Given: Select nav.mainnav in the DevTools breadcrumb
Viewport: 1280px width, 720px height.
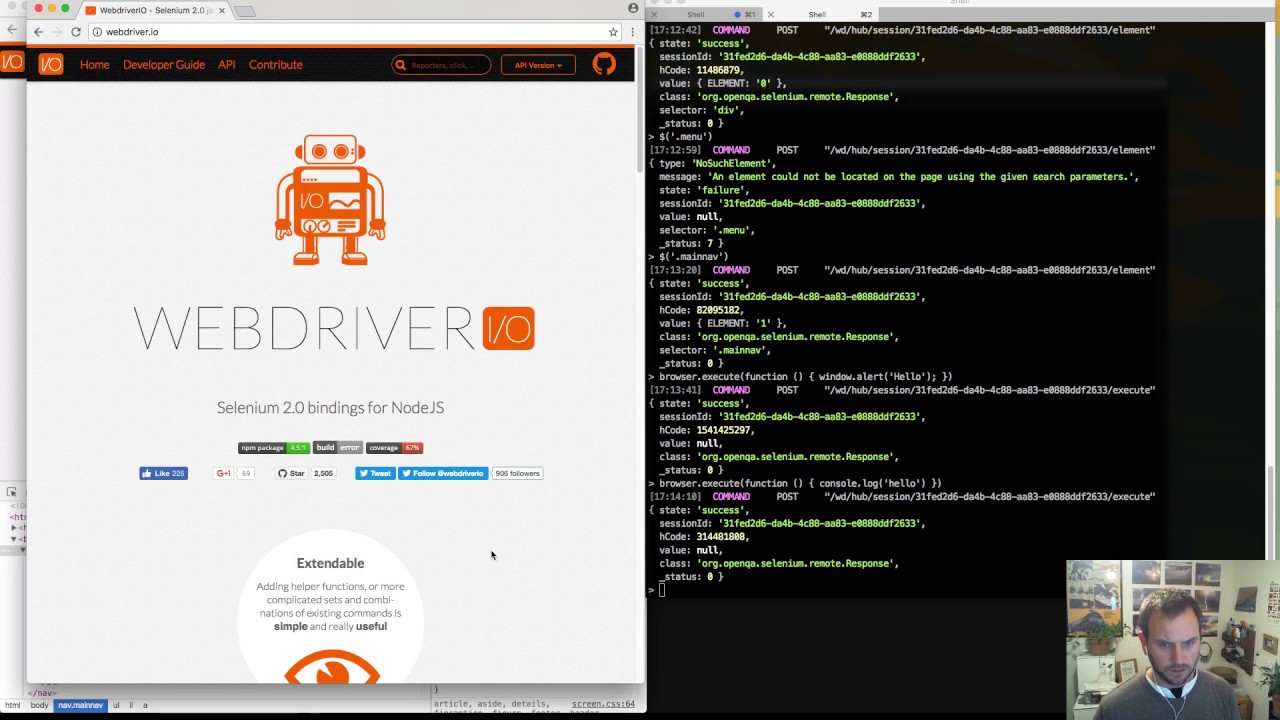Looking at the screenshot, I should click(80, 705).
